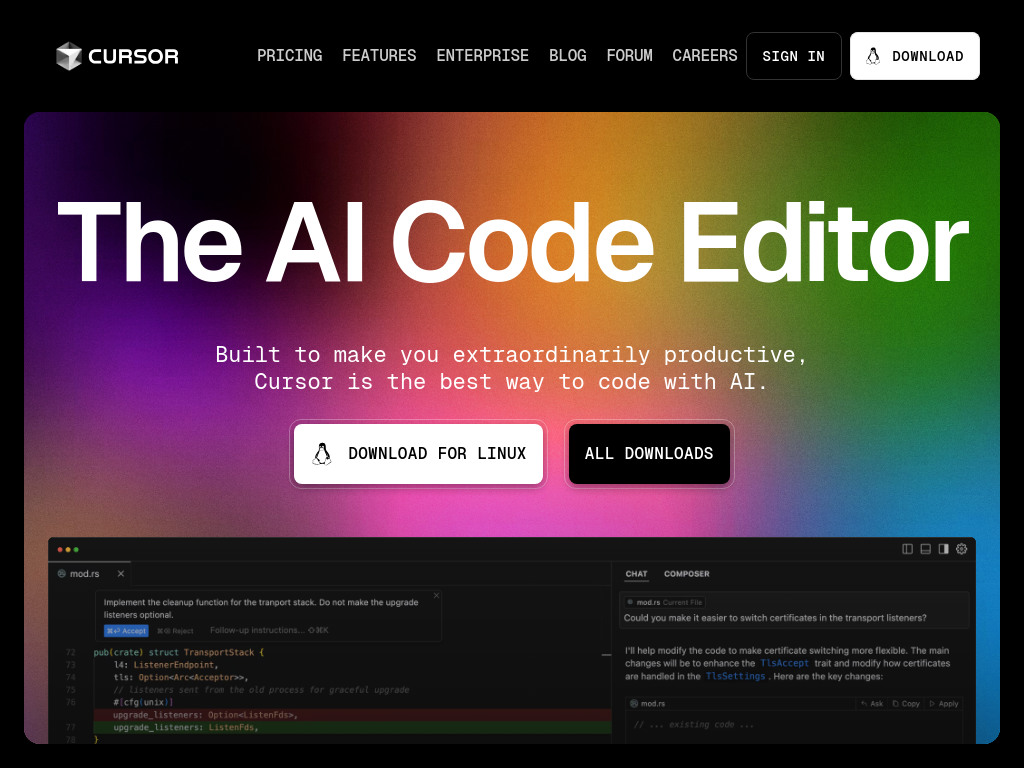Click the '// ... existing code ...' comment
This screenshot has width=1024, height=768.
pyautogui.click(x=694, y=724)
